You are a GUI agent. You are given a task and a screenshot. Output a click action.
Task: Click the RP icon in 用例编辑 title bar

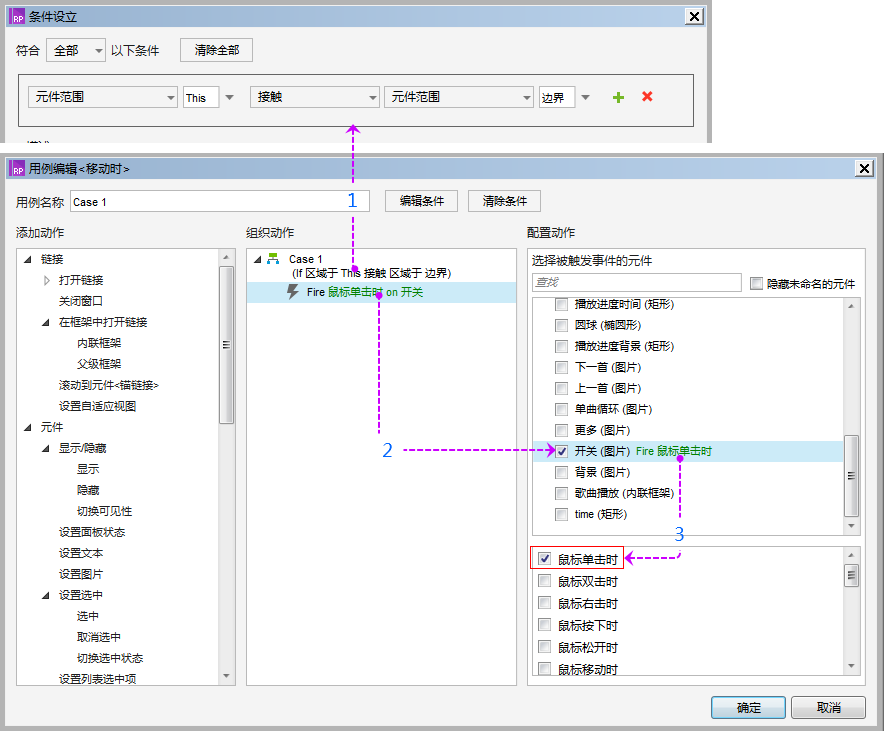point(17,168)
